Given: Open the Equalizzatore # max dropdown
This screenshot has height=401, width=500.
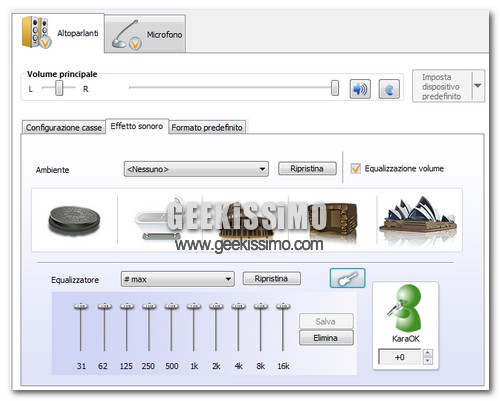Looking at the screenshot, I should click(x=178, y=279).
